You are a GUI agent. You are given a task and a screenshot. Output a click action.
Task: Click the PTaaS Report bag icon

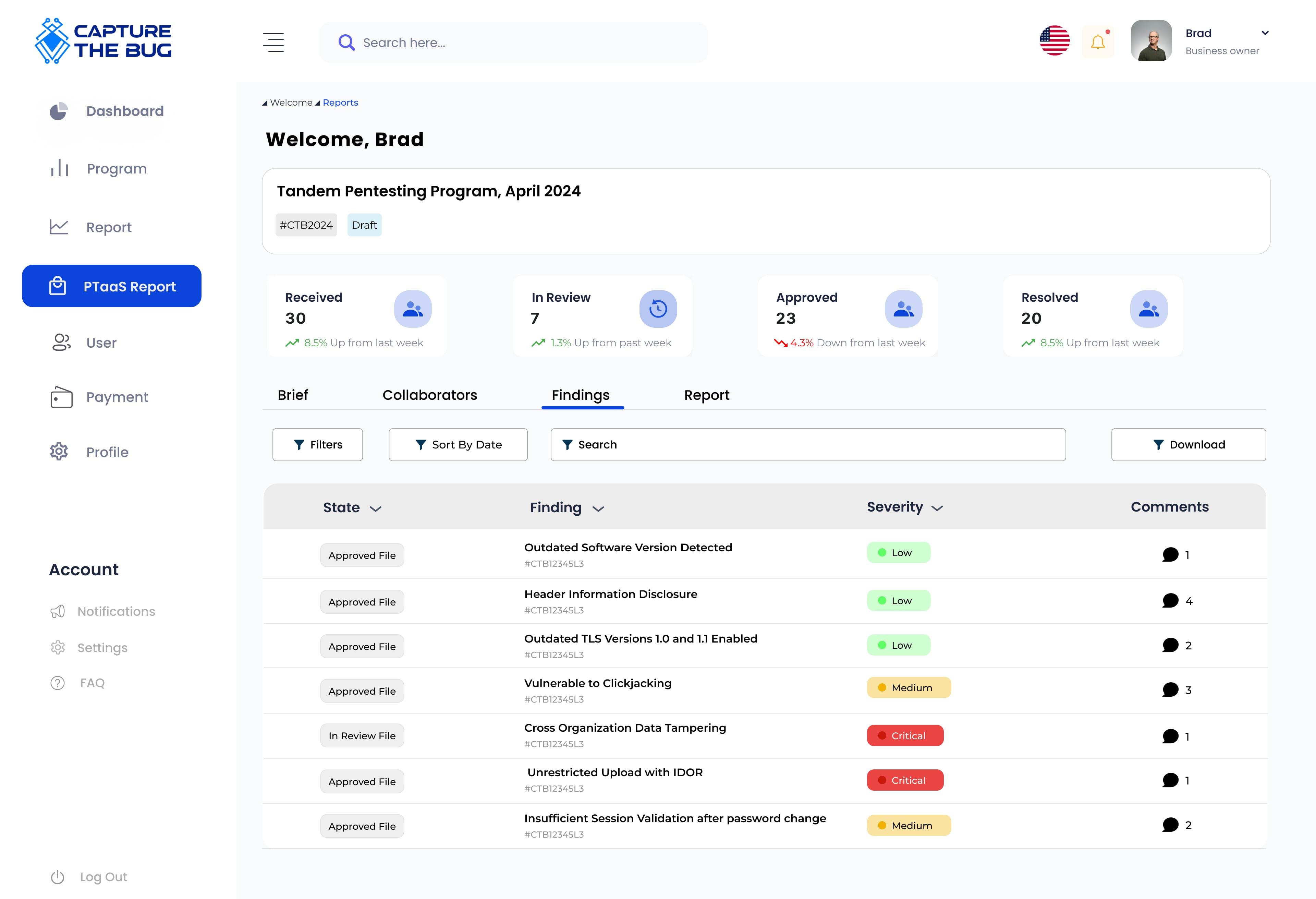point(58,286)
